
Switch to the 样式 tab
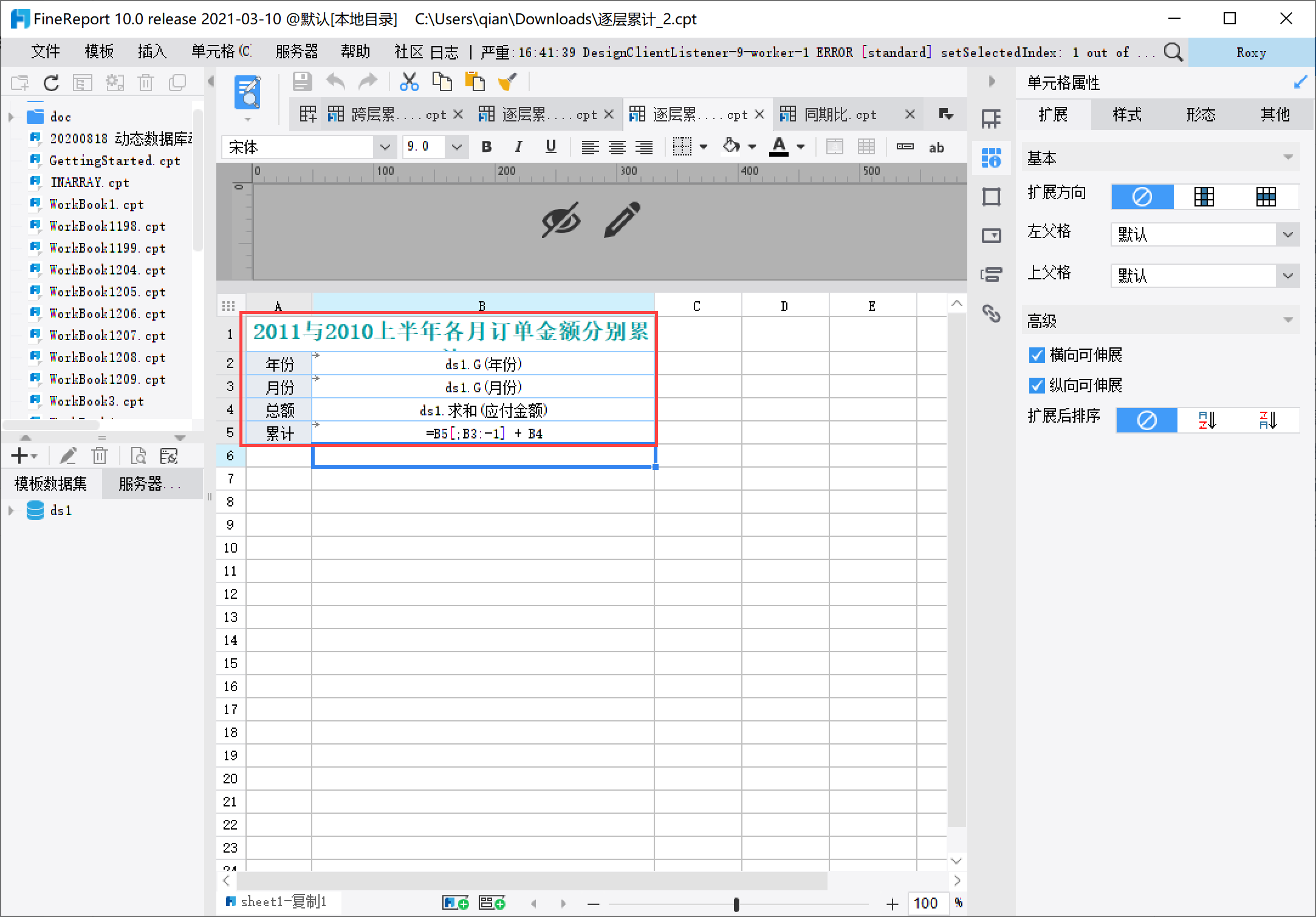click(1126, 115)
